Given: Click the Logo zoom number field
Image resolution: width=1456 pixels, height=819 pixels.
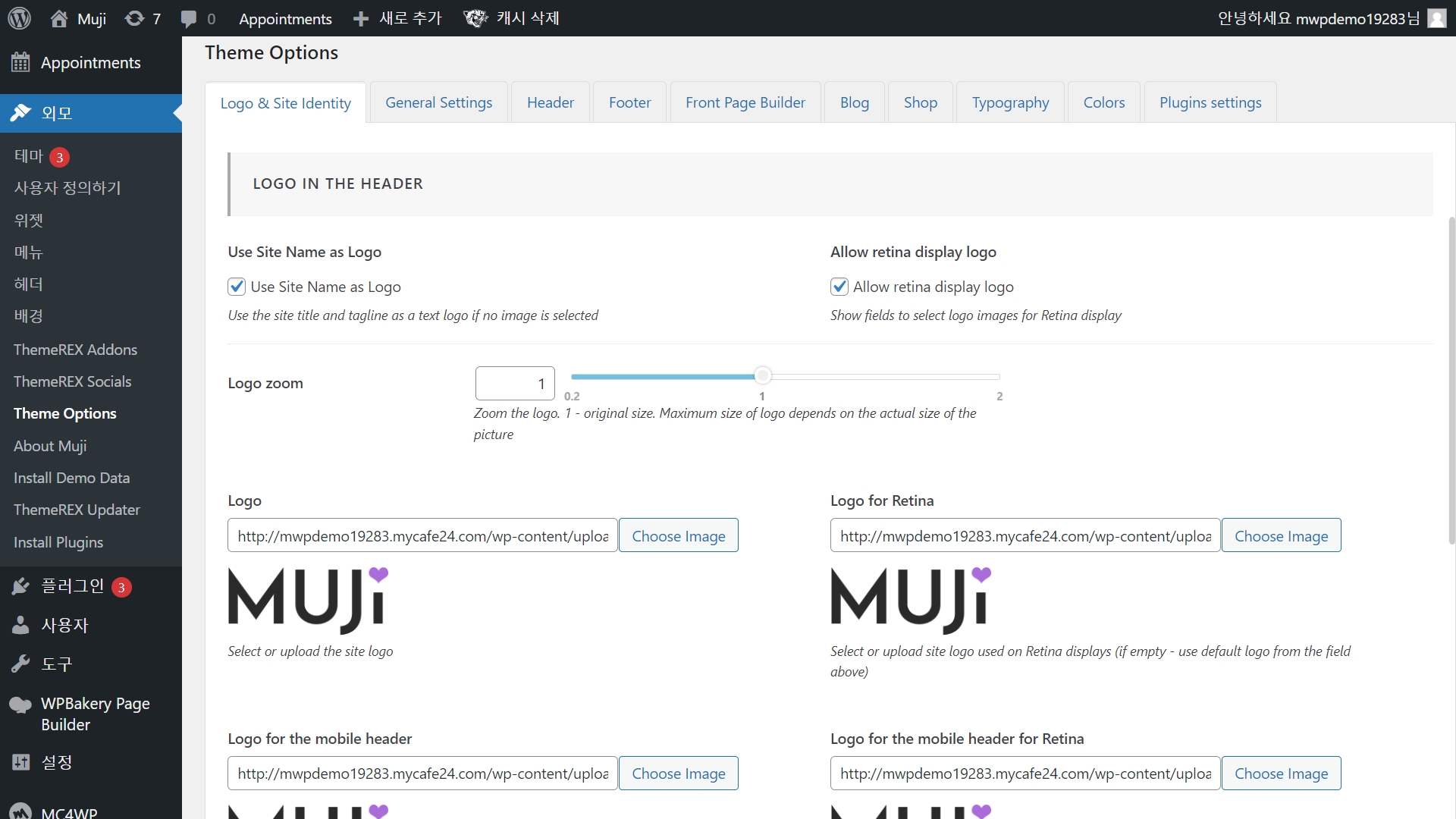Looking at the screenshot, I should (x=515, y=383).
